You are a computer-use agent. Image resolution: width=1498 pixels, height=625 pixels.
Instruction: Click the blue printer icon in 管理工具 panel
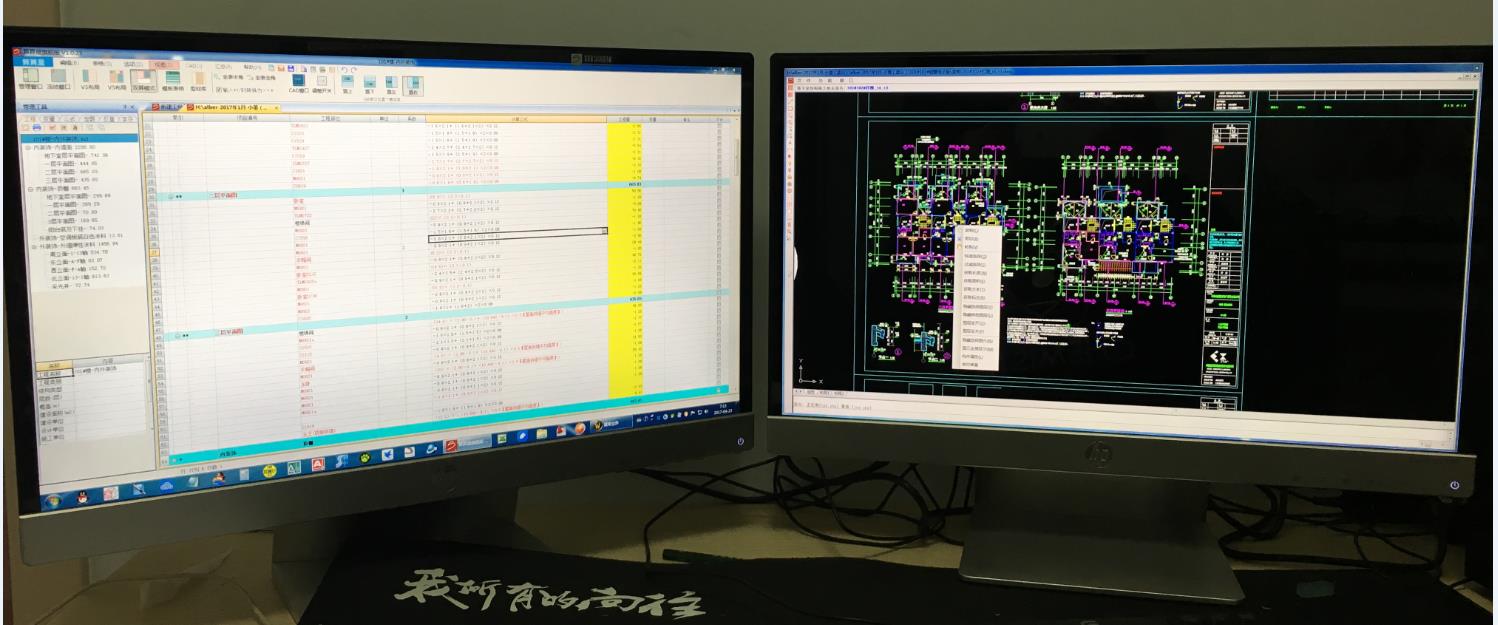point(37,127)
